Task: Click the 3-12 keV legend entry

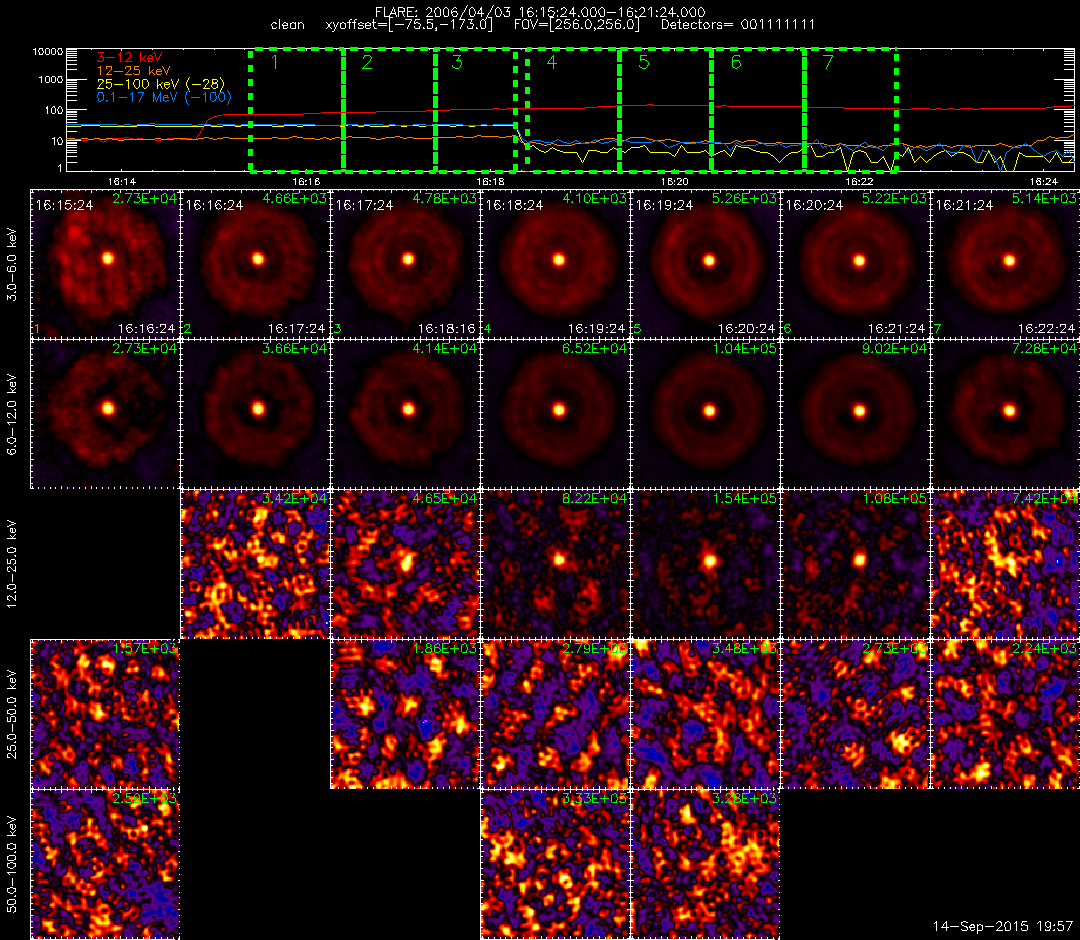Action: point(129,57)
